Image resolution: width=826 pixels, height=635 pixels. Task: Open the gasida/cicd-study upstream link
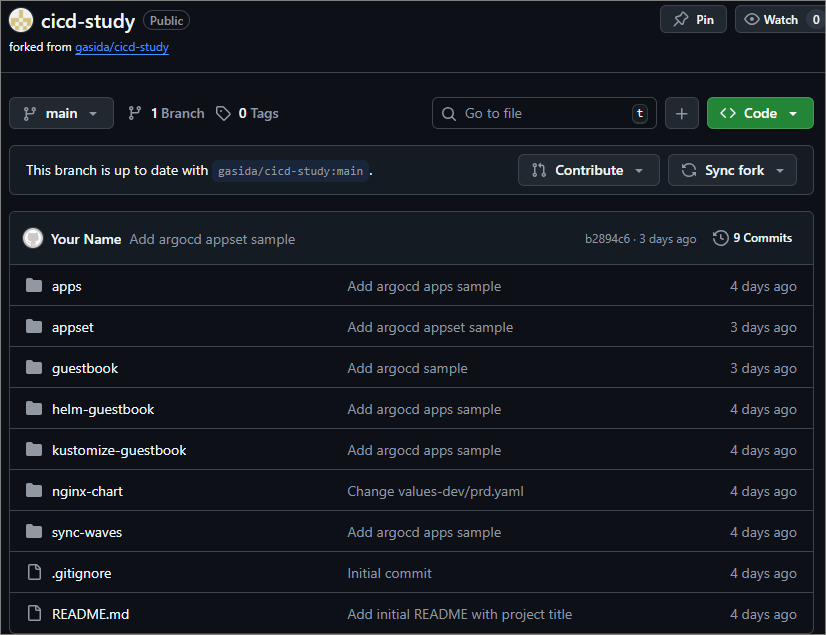point(122,47)
